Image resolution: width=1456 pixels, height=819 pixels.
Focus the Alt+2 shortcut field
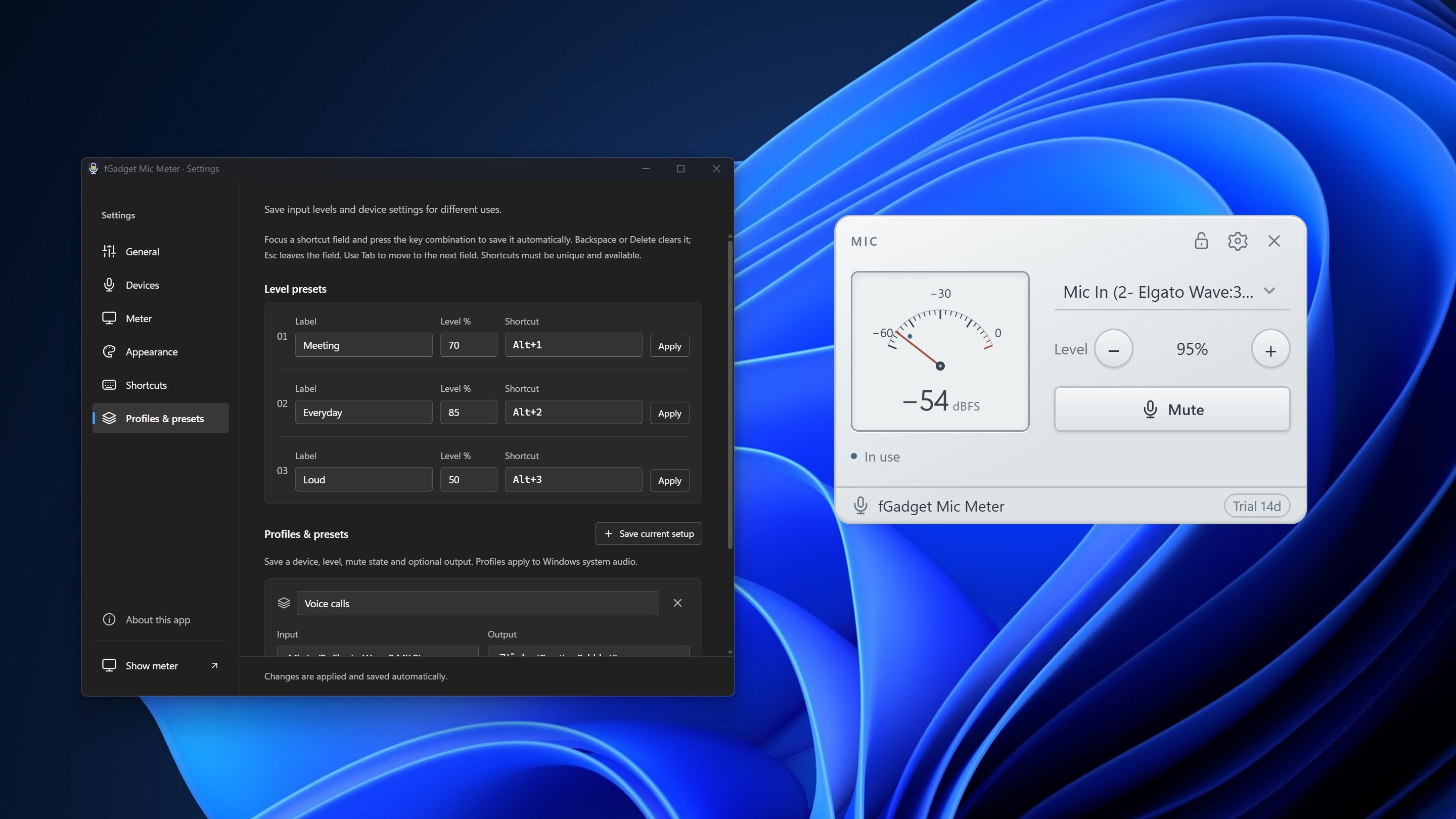(573, 412)
